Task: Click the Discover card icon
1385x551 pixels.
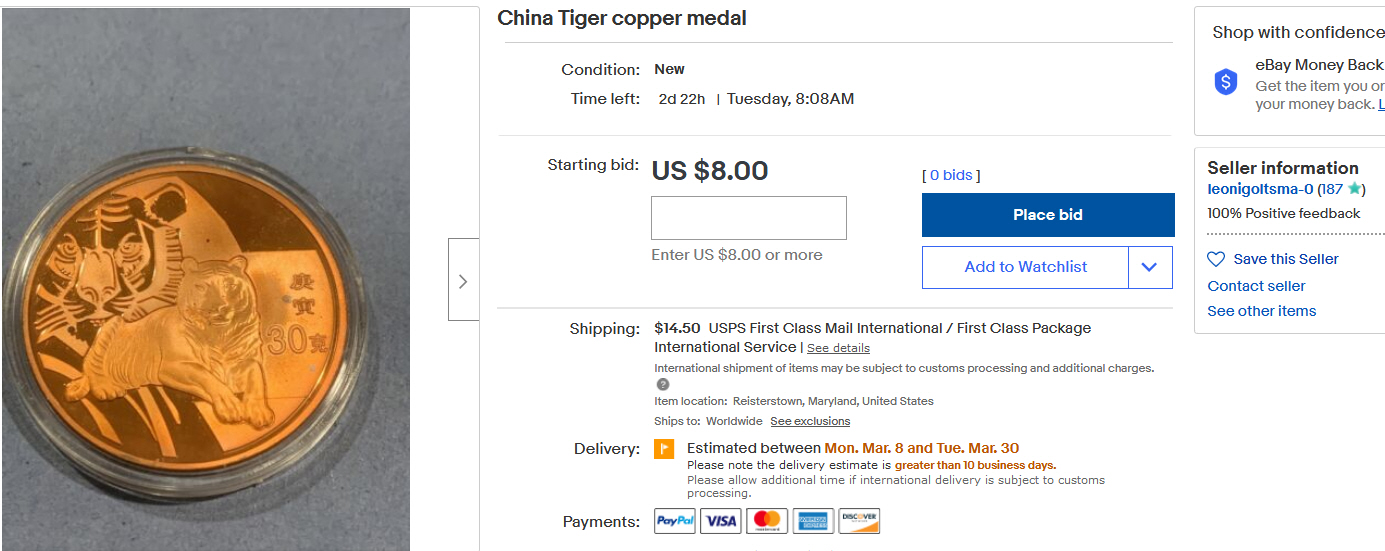Action: [x=859, y=521]
